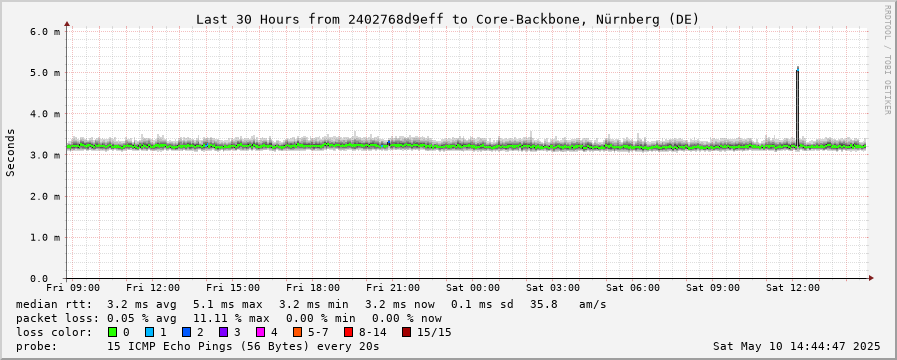
Task: Click the '3.0 m' y-axis value
Action: click(45, 155)
